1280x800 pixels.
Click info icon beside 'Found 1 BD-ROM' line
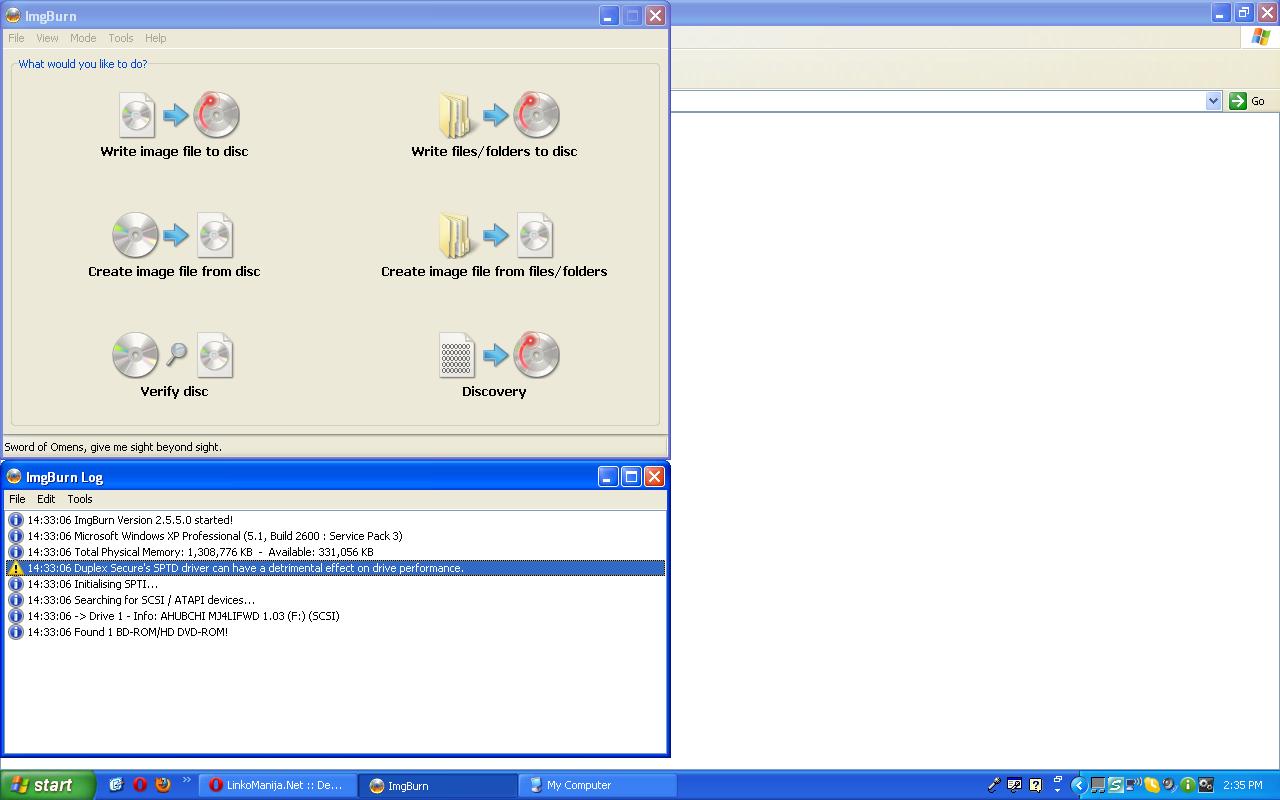15,632
